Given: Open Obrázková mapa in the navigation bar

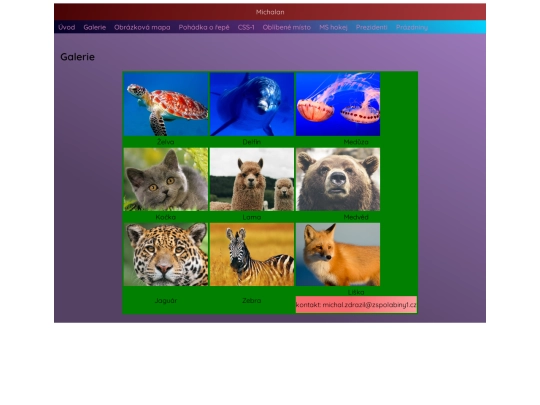Looking at the screenshot, I should pos(142,28).
